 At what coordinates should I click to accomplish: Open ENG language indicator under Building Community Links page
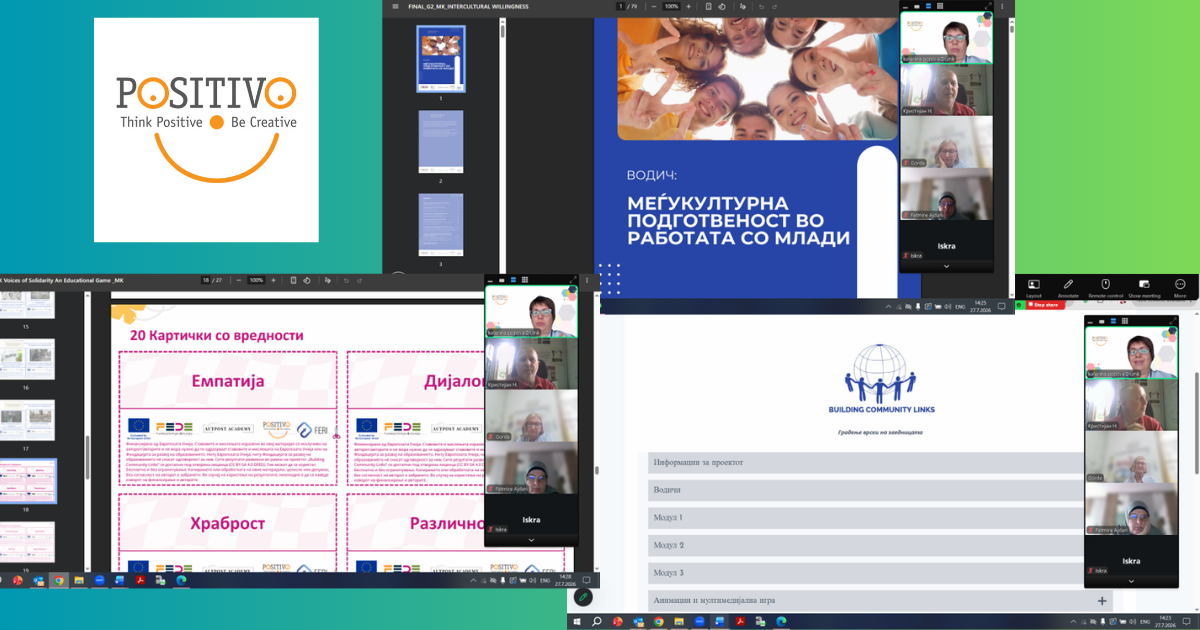[1144, 621]
